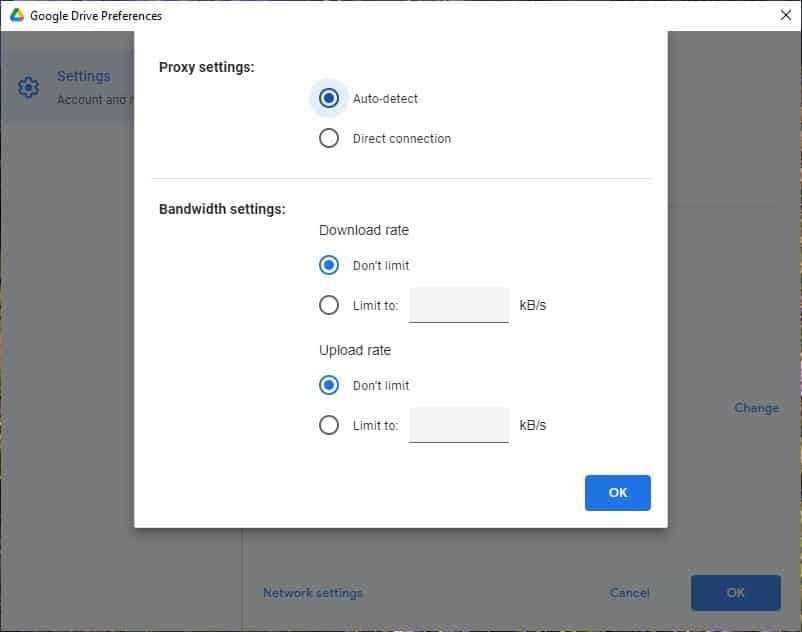Select Don't limit under Download rate
The width and height of the screenshot is (802, 632).
[328, 265]
